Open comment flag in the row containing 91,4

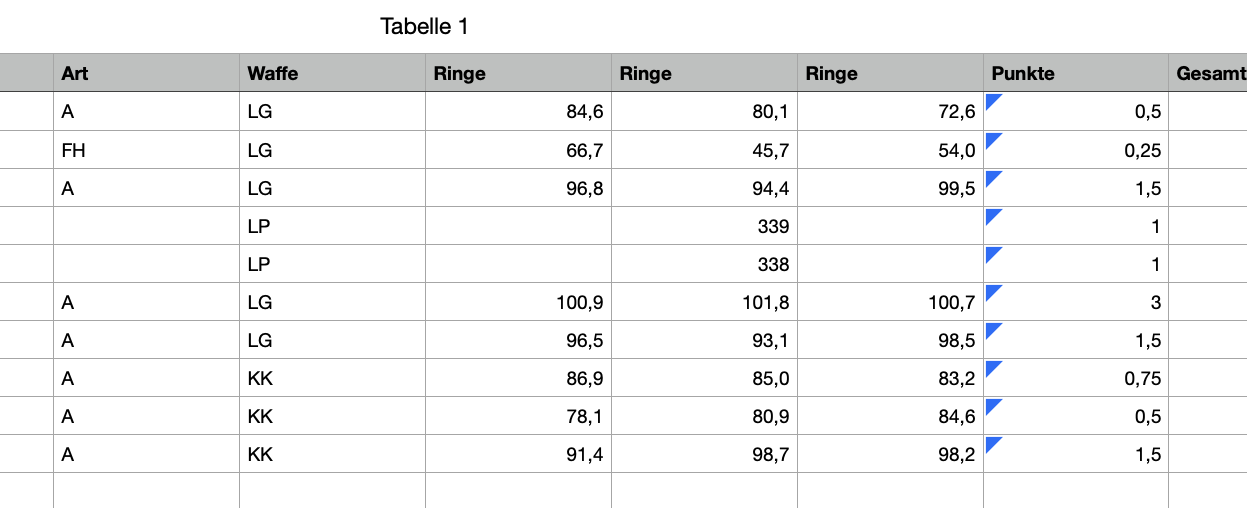[992, 443]
